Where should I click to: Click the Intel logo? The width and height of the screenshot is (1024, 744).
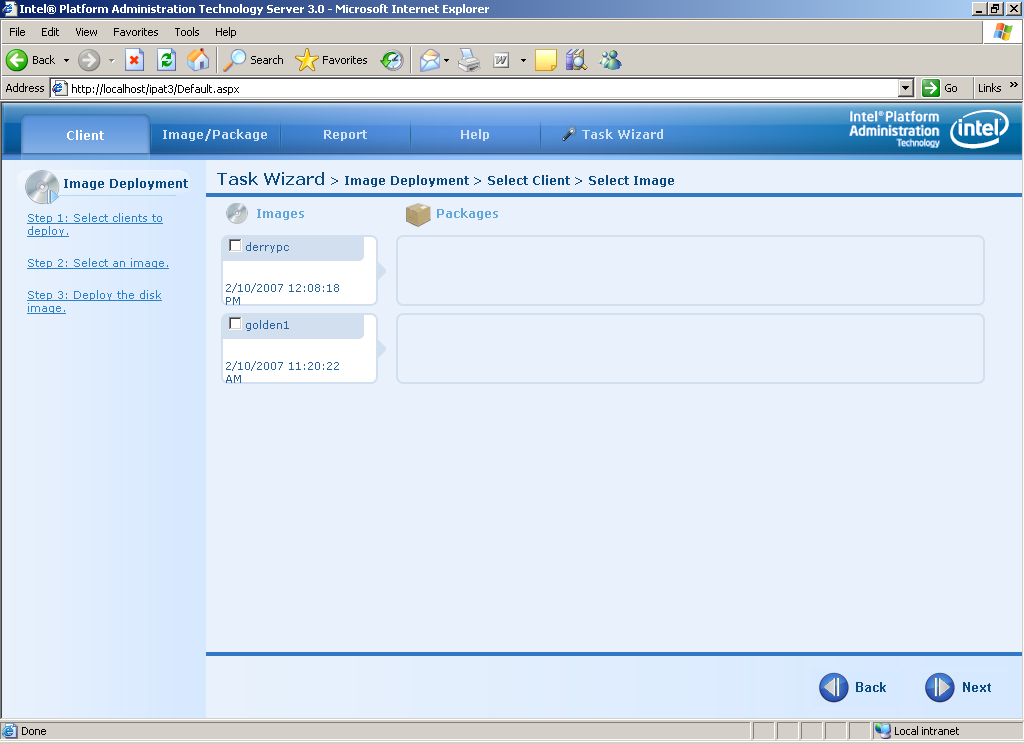979,129
